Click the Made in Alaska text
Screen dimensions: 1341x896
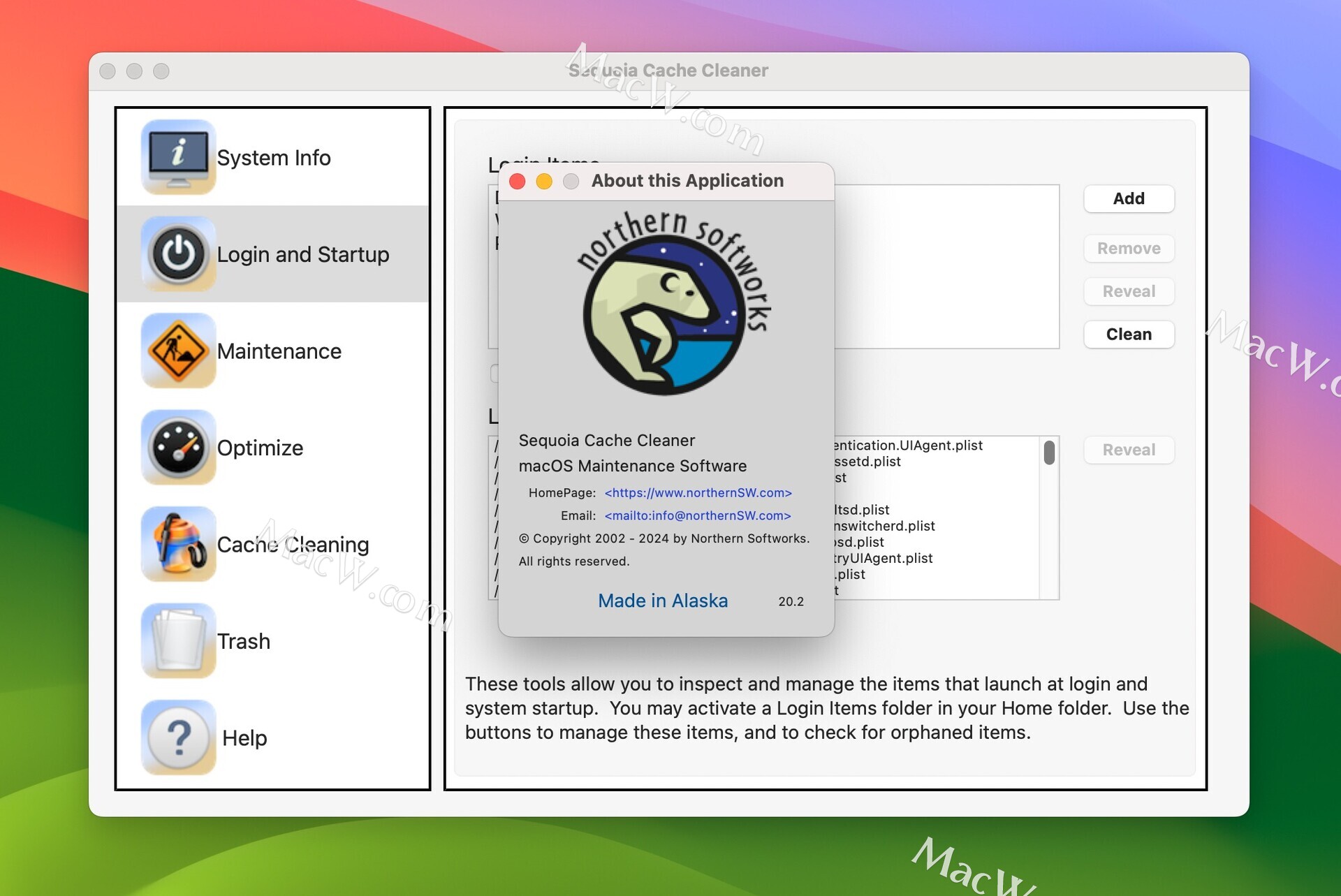663,601
